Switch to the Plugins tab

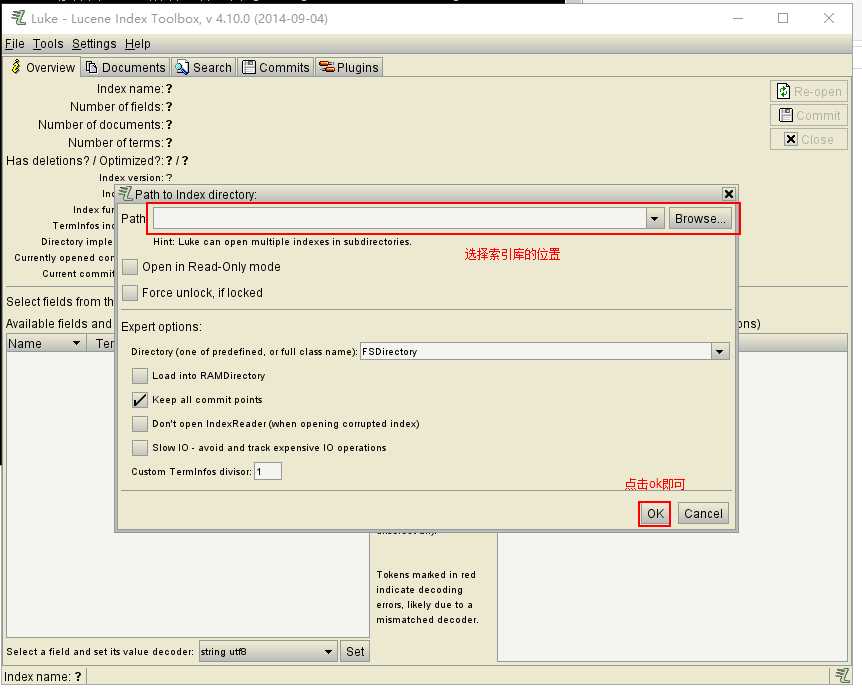[349, 67]
